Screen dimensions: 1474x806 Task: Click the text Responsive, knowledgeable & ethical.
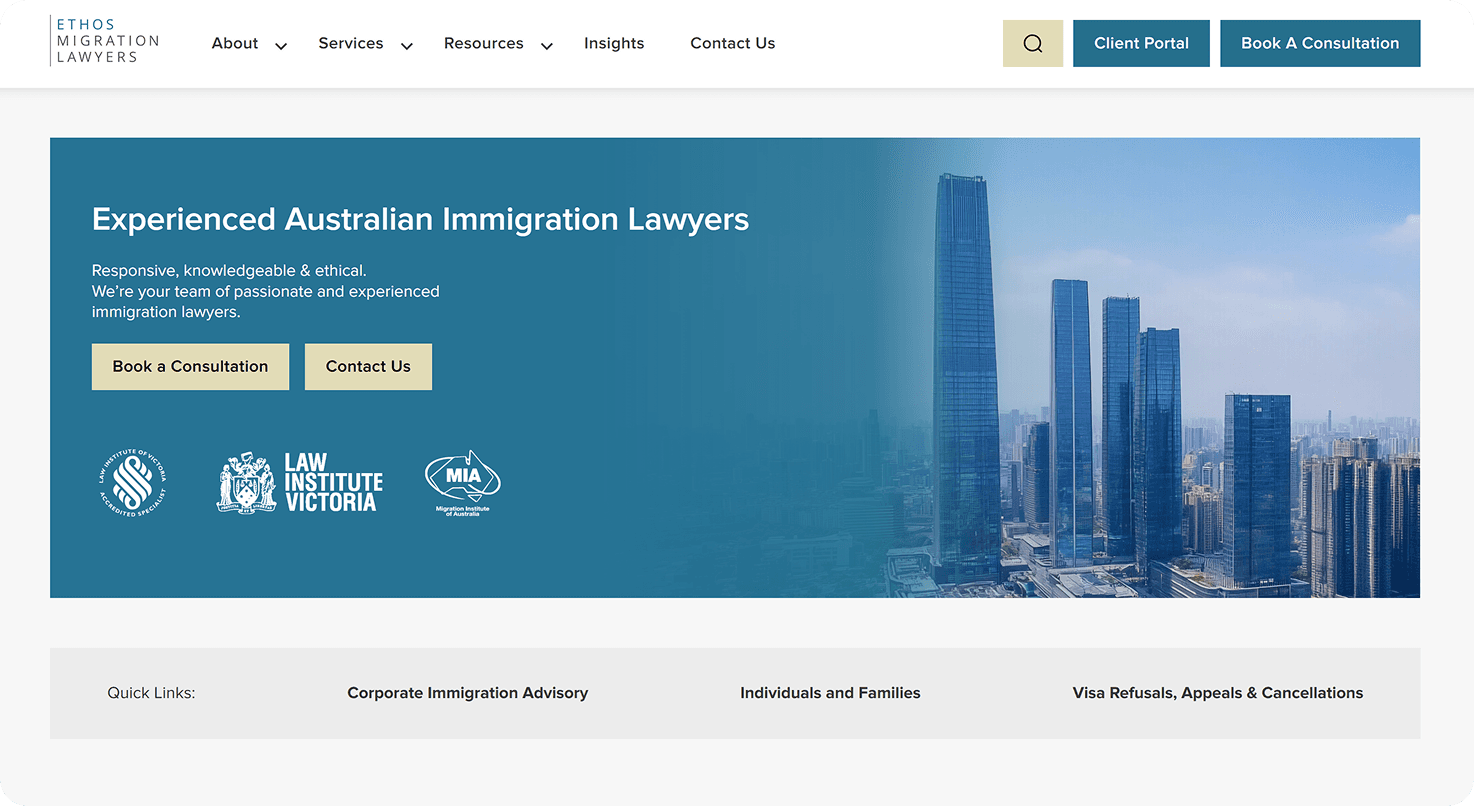(229, 270)
